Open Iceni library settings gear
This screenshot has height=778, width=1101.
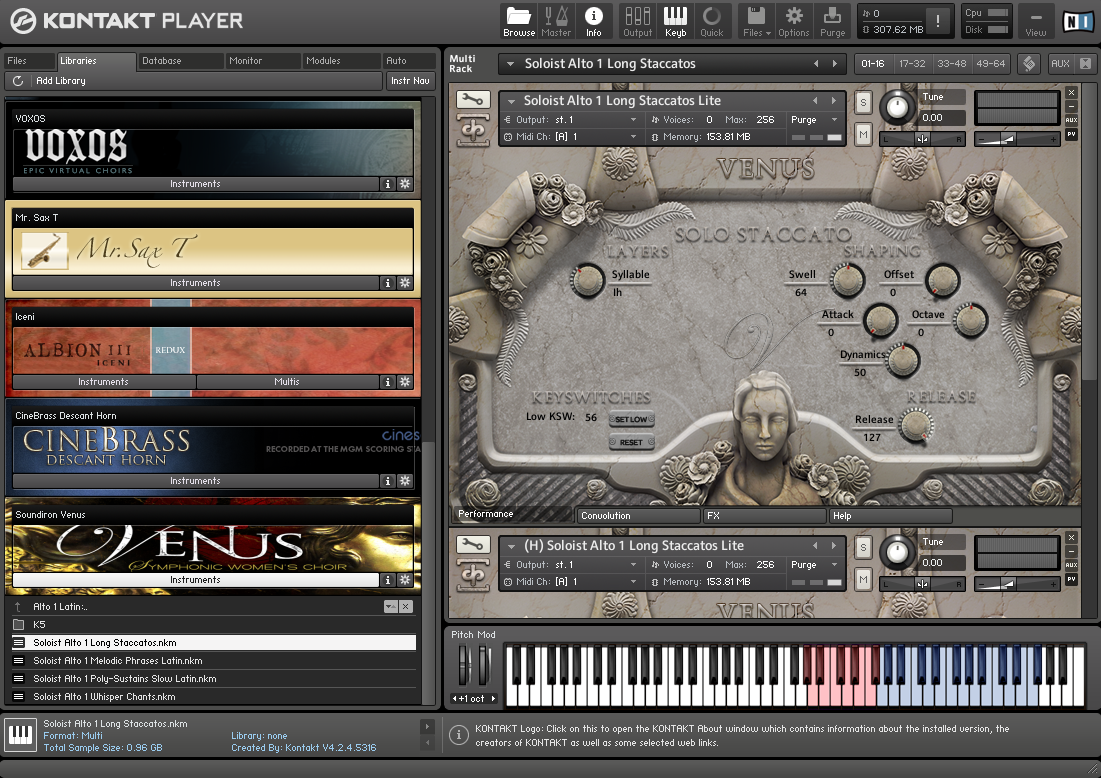pyautogui.click(x=405, y=382)
